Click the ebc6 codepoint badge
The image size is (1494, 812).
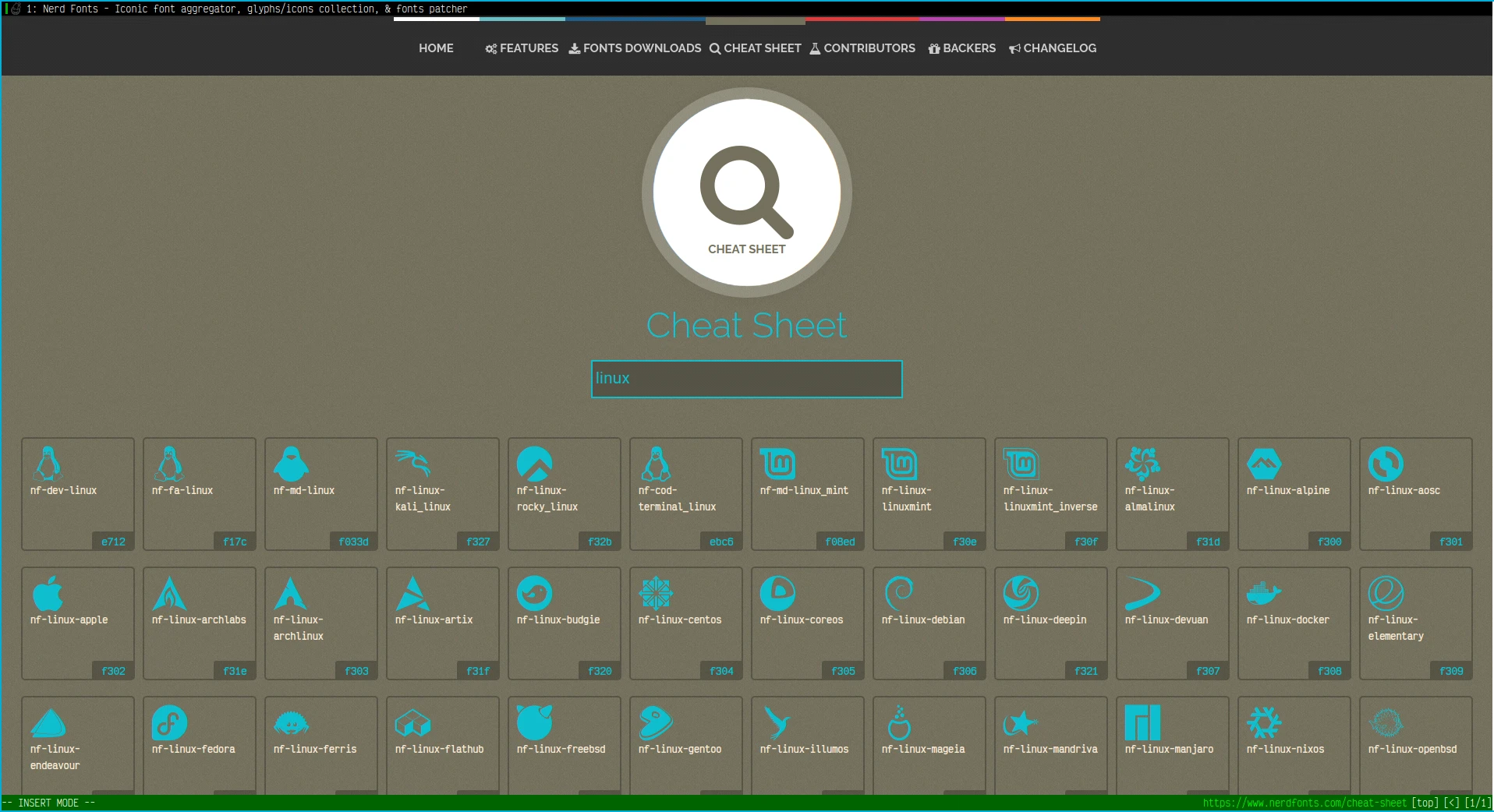(x=721, y=542)
